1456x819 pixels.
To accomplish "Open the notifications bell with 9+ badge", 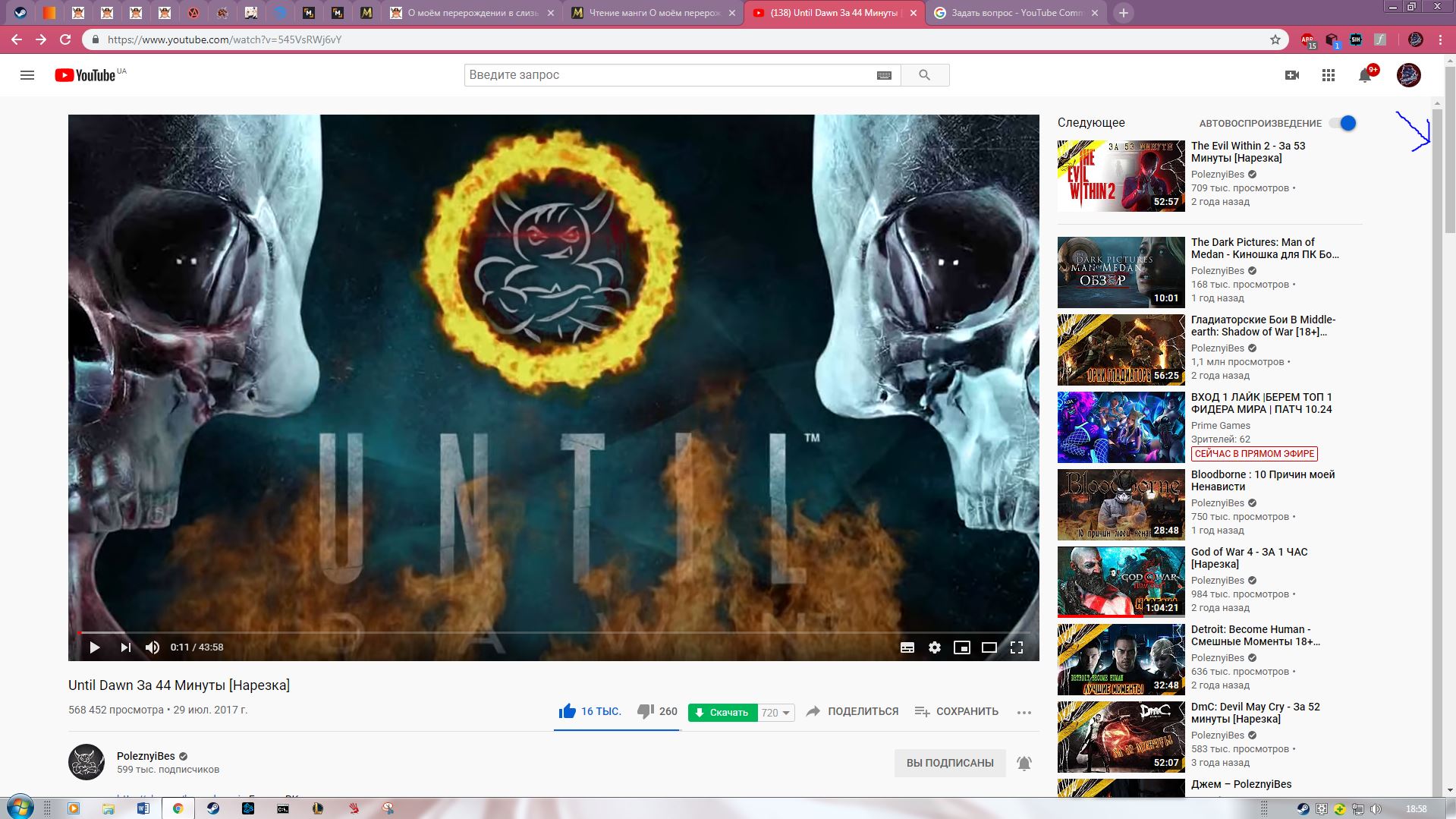I will point(1366,74).
